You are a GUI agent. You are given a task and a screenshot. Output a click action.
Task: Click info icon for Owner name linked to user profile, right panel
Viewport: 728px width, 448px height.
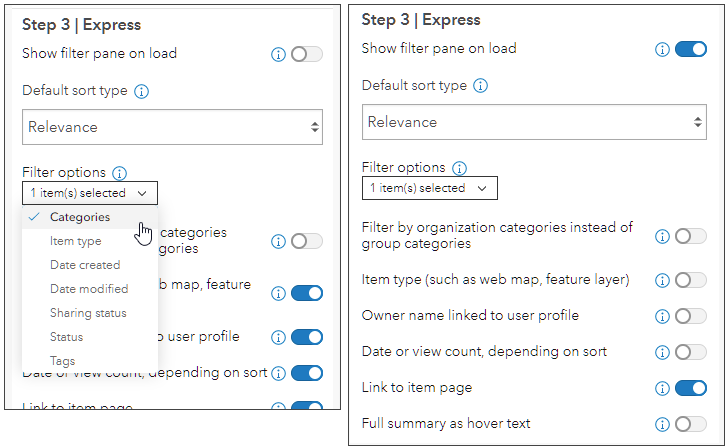[662, 316]
